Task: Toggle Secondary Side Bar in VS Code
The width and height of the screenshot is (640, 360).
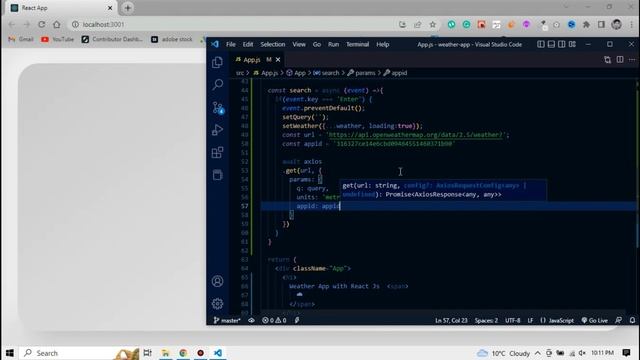Action: pyautogui.click(x=562, y=44)
